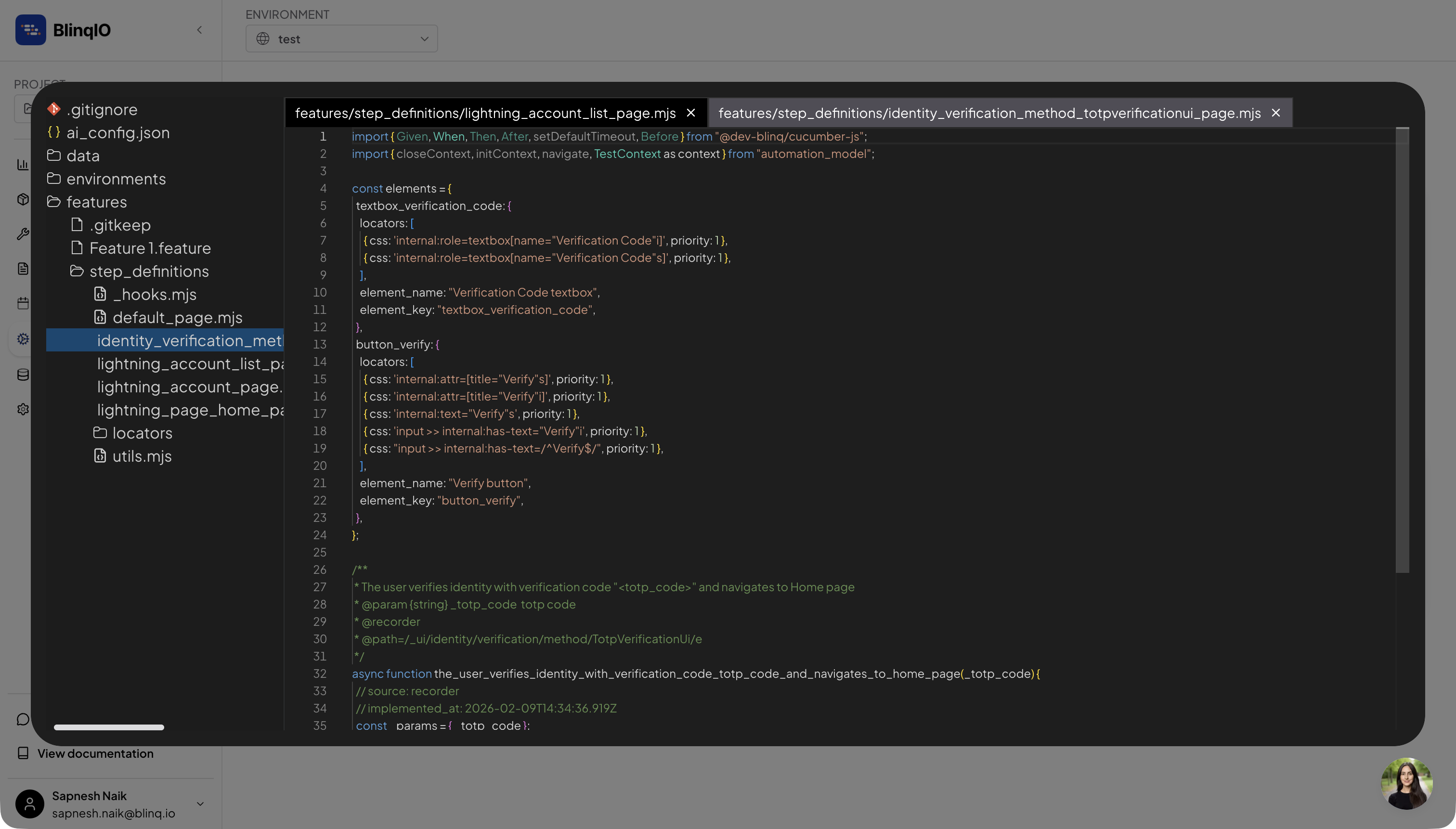The image size is (1456, 829).
Task: Open utils.mjs file in tree
Action: click(142, 456)
